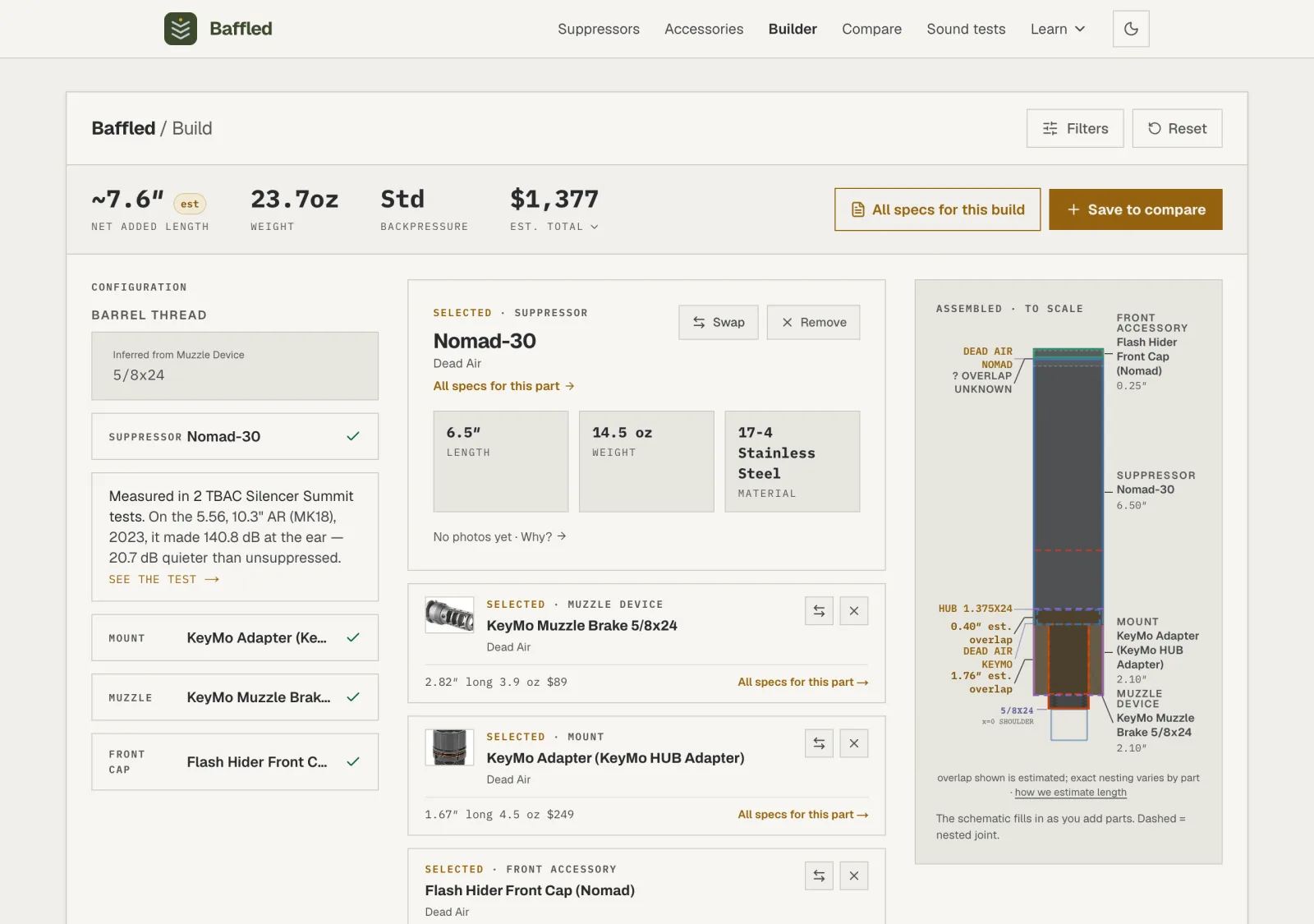This screenshot has width=1314, height=924.
Task: Open the Filters button
Action: pos(1075,128)
